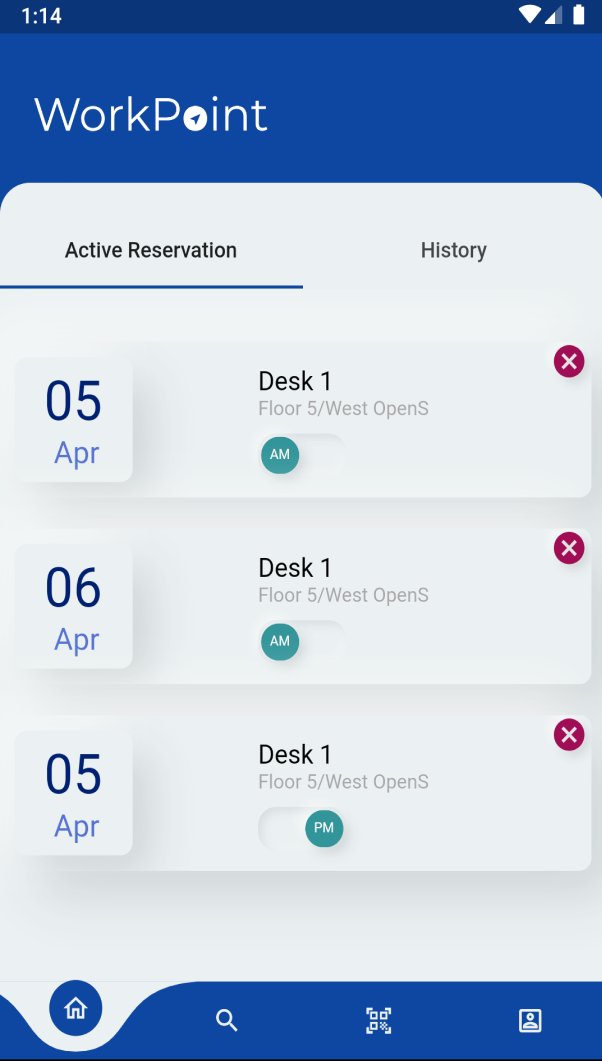The width and height of the screenshot is (602, 1061).
Task: Tap the 05 Apr date tile on the top card
Action: click(x=73, y=418)
